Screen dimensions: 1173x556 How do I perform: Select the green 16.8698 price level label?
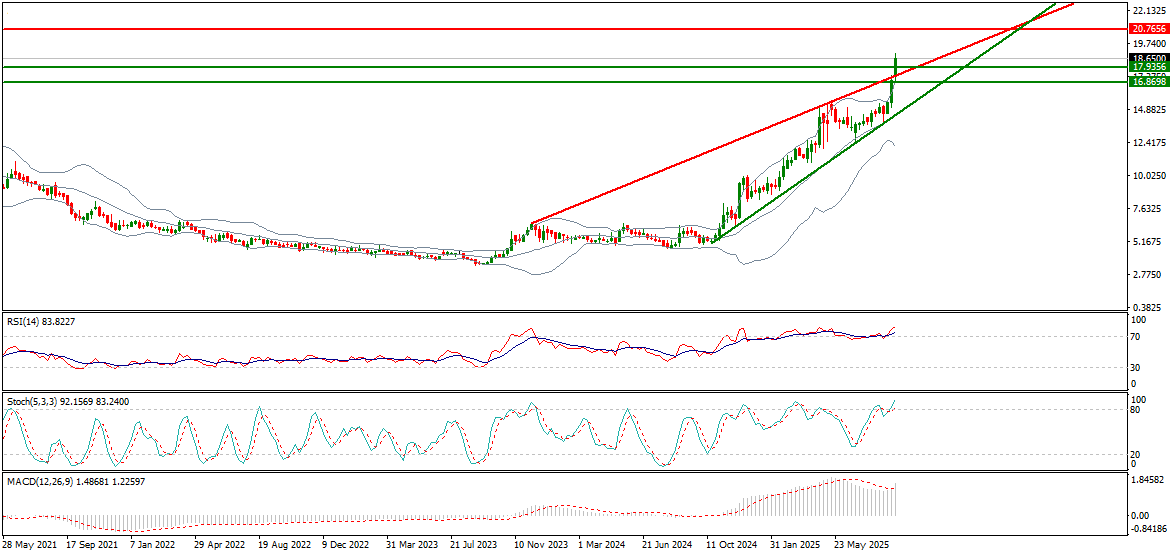[x=1149, y=82]
